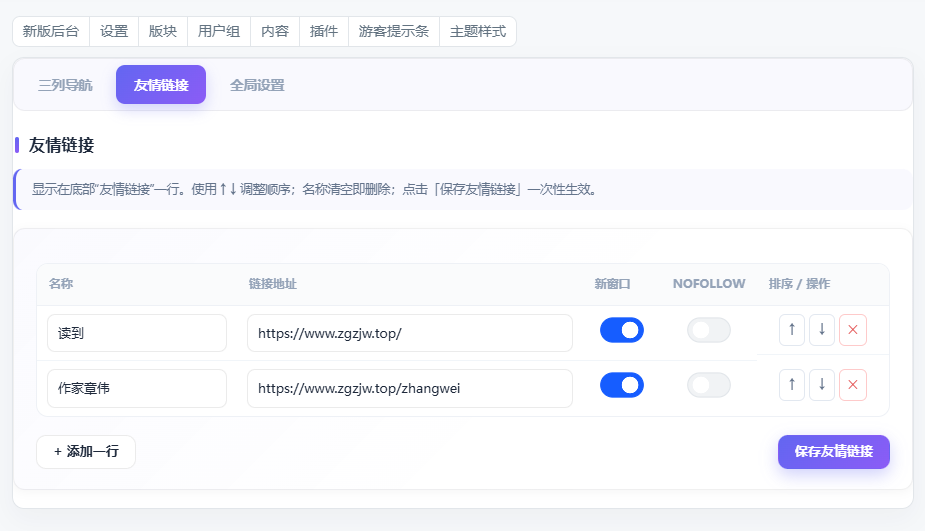925x531 pixels.
Task: Switch to the 三列导航 tab
Action: 65,85
